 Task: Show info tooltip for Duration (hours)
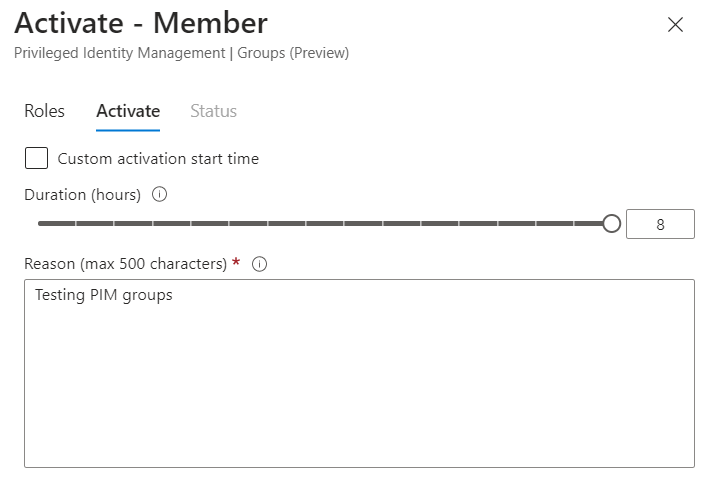pos(159,194)
